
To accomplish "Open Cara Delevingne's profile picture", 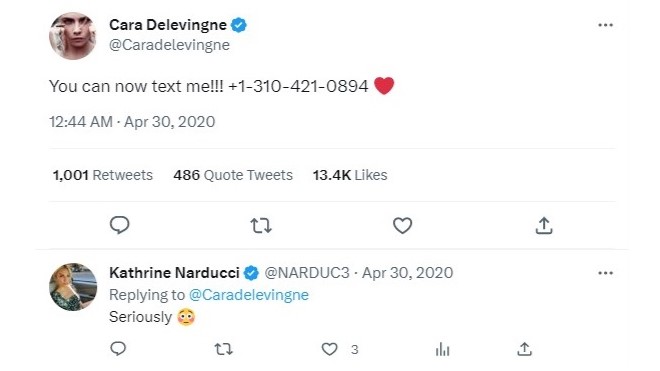I will tap(73, 36).
